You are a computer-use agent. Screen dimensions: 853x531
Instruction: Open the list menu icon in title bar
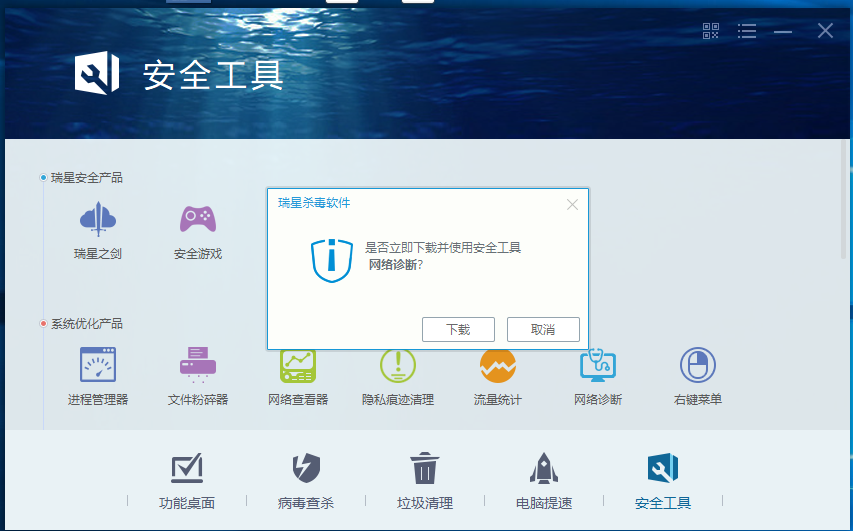[747, 31]
